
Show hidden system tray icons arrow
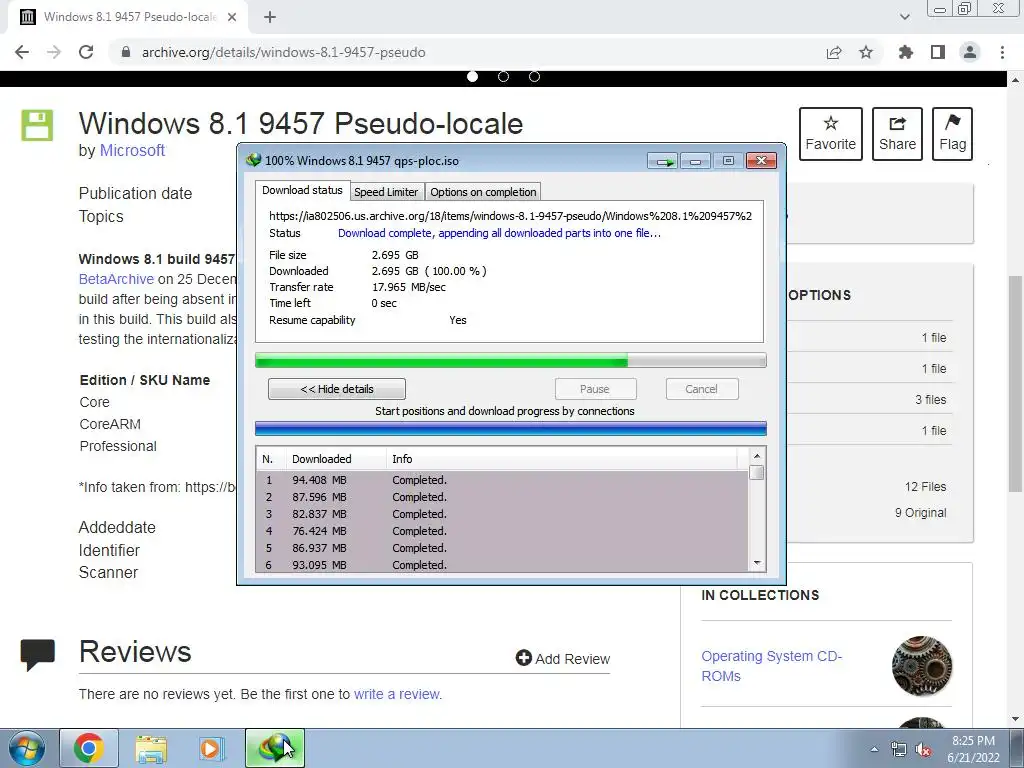874,749
